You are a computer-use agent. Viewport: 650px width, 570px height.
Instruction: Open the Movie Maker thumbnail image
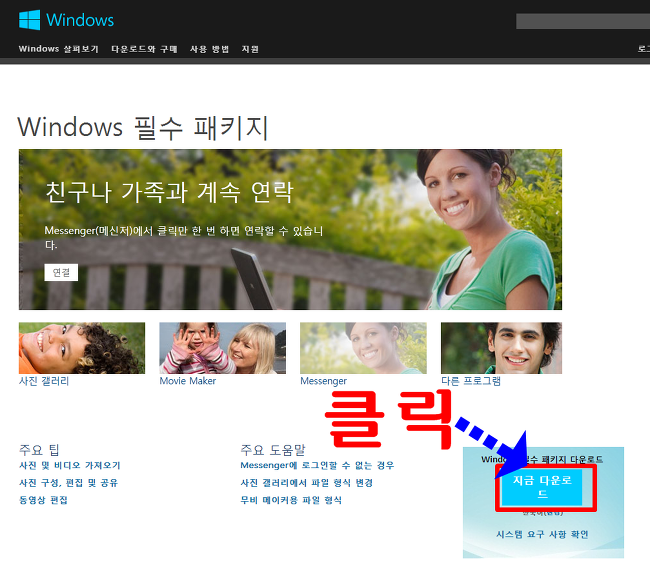coord(223,348)
